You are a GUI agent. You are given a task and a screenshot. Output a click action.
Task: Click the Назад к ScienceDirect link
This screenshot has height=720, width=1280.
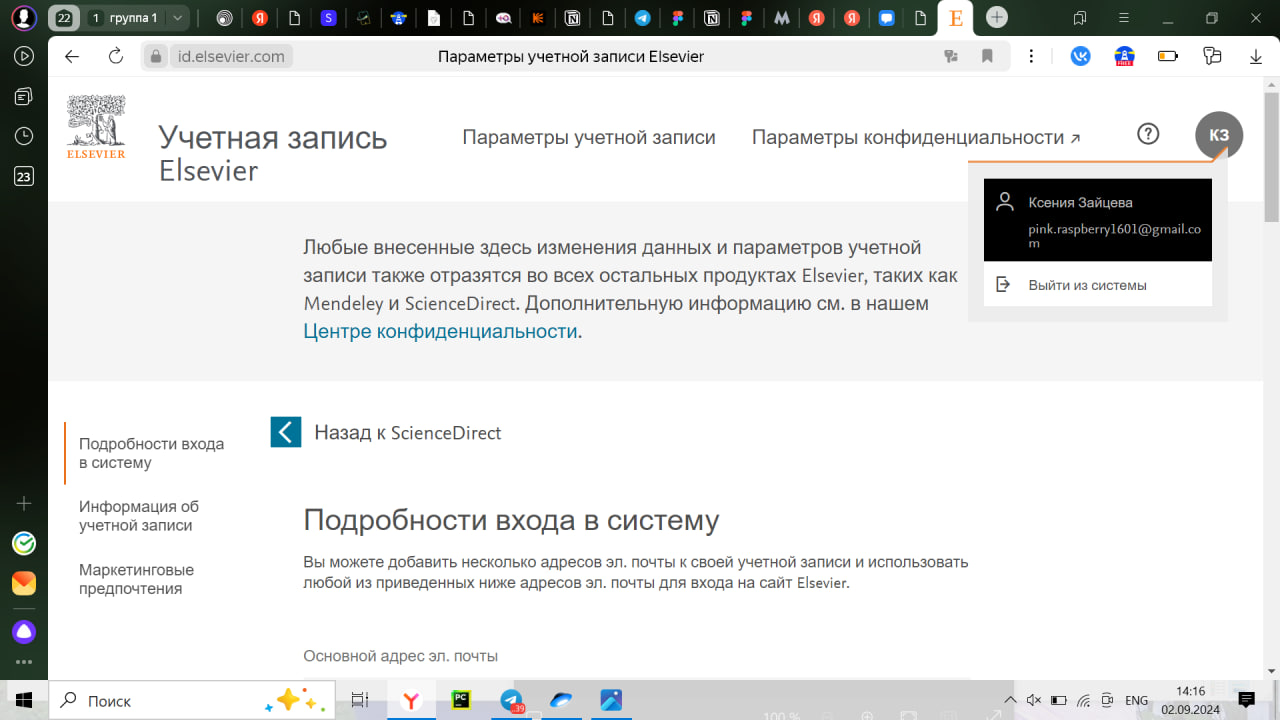coord(408,433)
